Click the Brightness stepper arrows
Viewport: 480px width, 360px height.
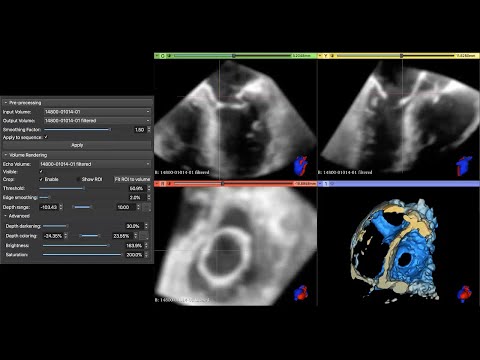(x=146, y=245)
